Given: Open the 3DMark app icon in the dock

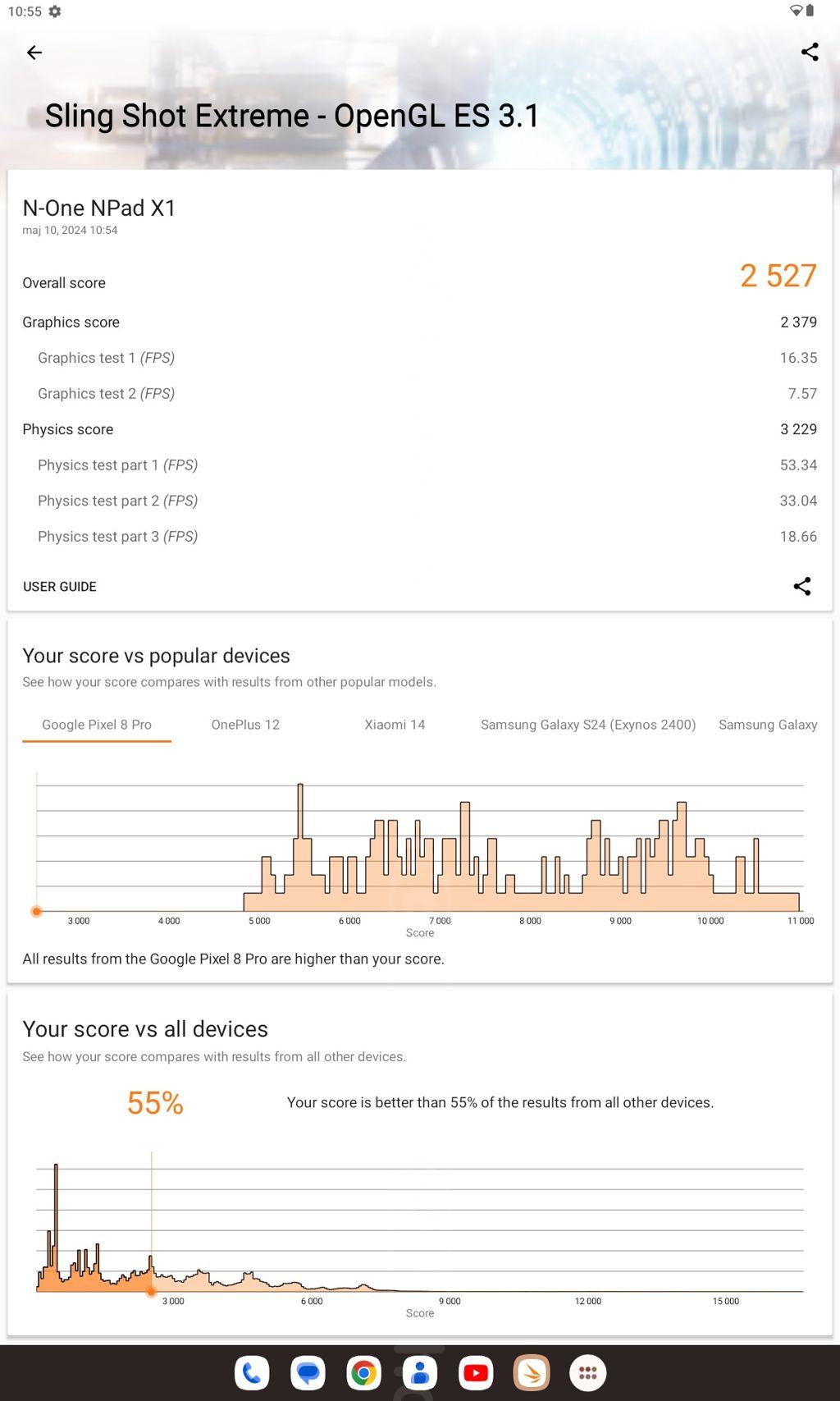Looking at the screenshot, I should pos(532,1372).
